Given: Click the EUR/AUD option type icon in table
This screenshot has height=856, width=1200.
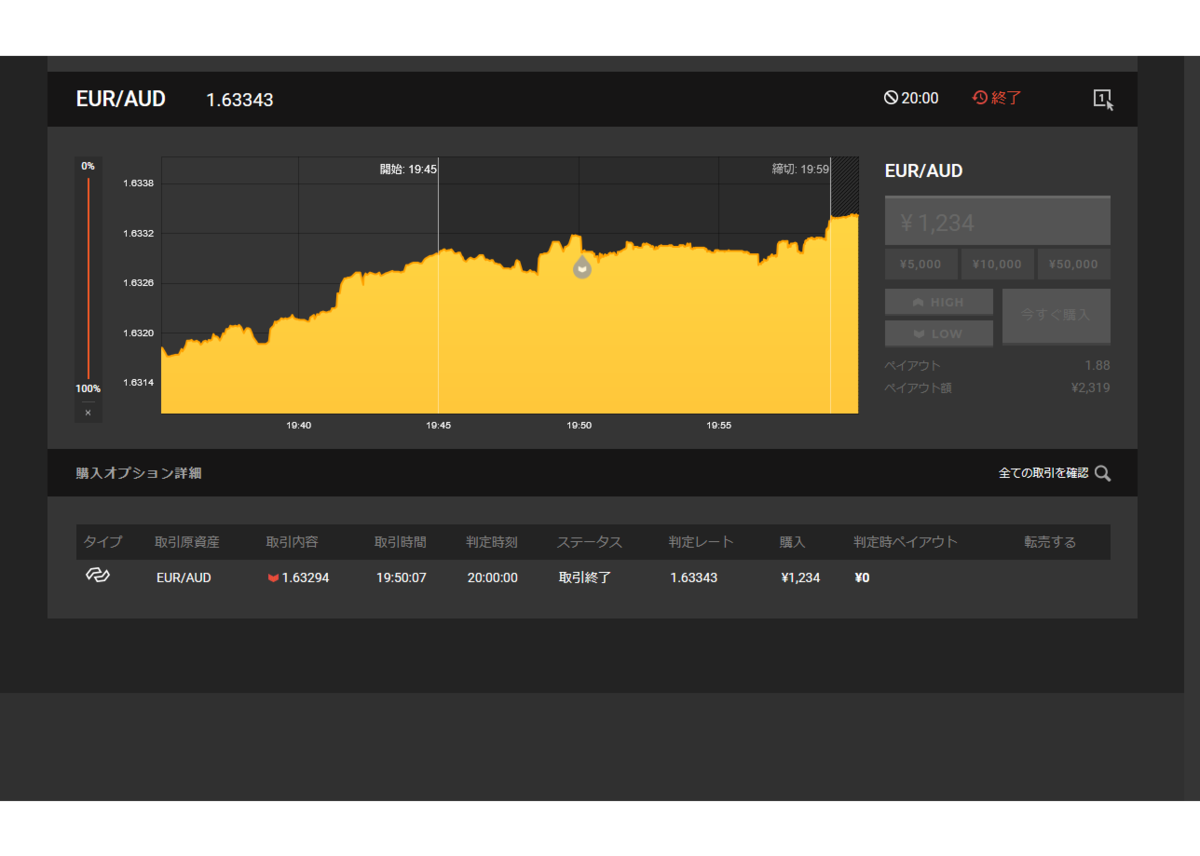Looking at the screenshot, I should [97, 576].
